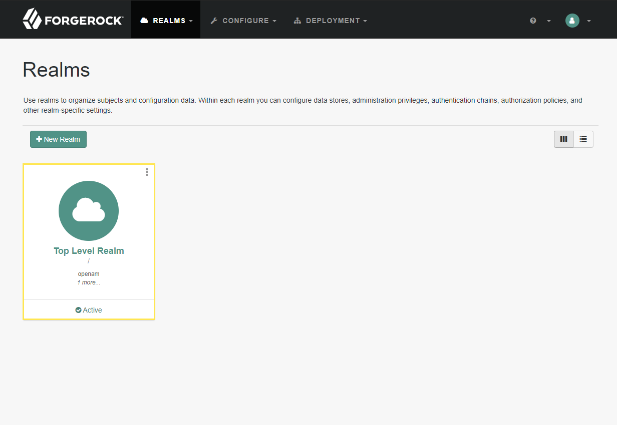
Task: Expand the caret next to the user avatar
Action: pyautogui.click(x=589, y=21)
